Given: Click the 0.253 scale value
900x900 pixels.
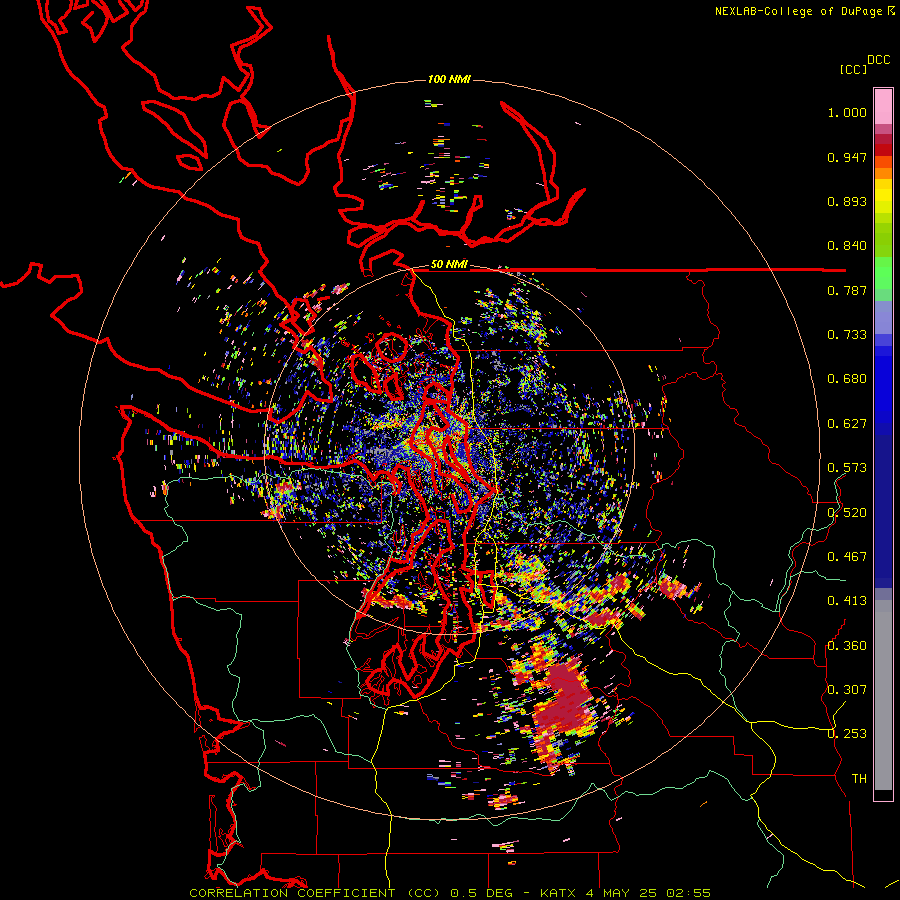Looking at the screenshot, I should point(847,734).
